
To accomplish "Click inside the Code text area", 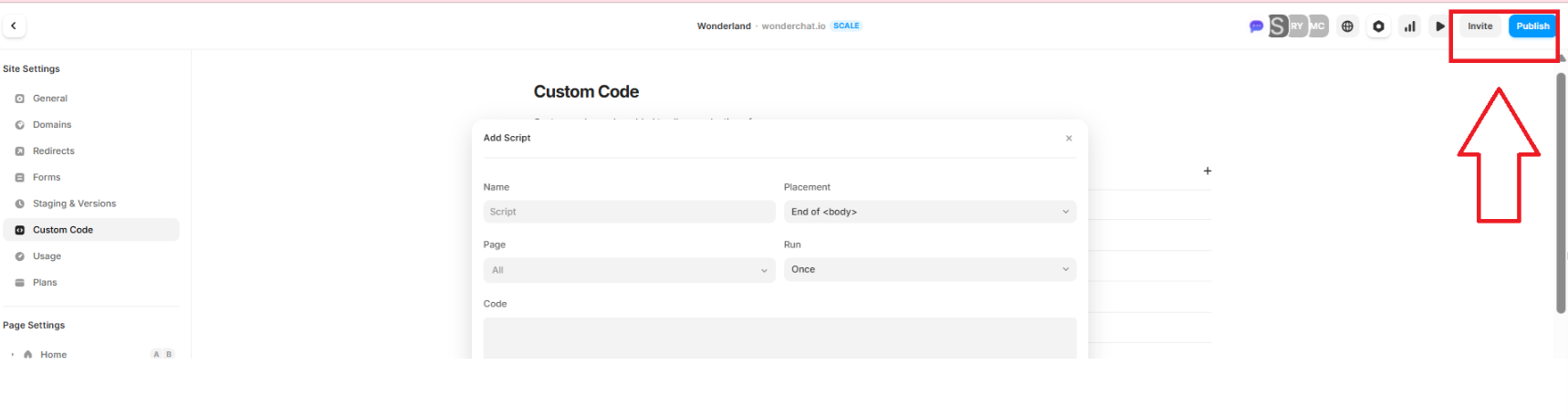I will pyautogui.click(x=779, y=338).
